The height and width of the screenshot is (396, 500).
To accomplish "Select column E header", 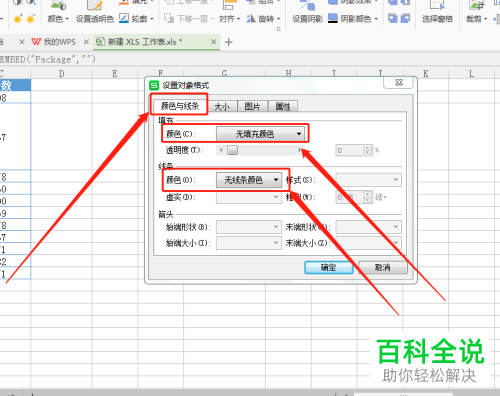I will pyautogui.click(x=115, y=74).
